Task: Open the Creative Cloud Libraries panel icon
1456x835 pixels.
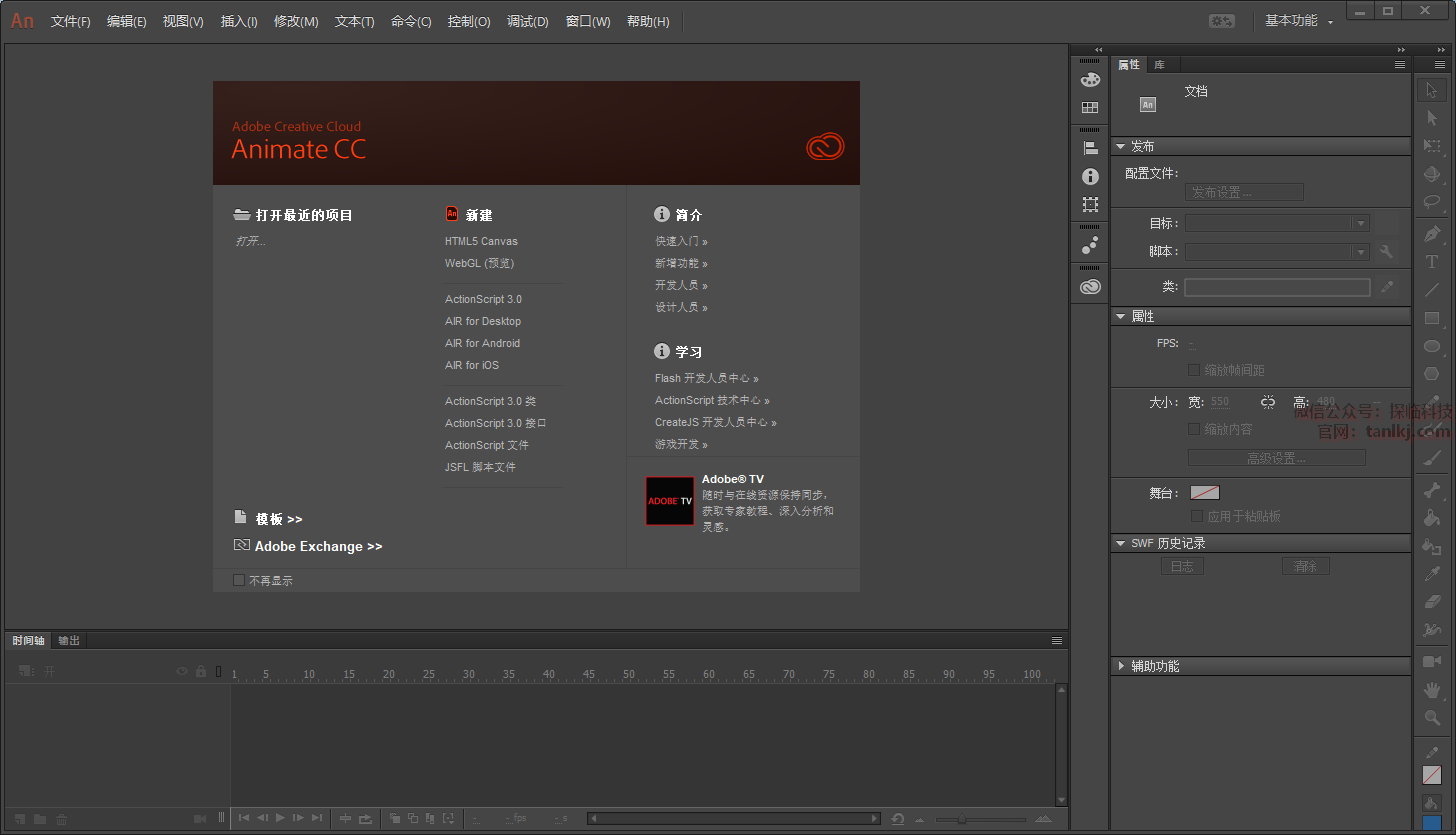Action: pyautogui.click(x=1090, y=287)
